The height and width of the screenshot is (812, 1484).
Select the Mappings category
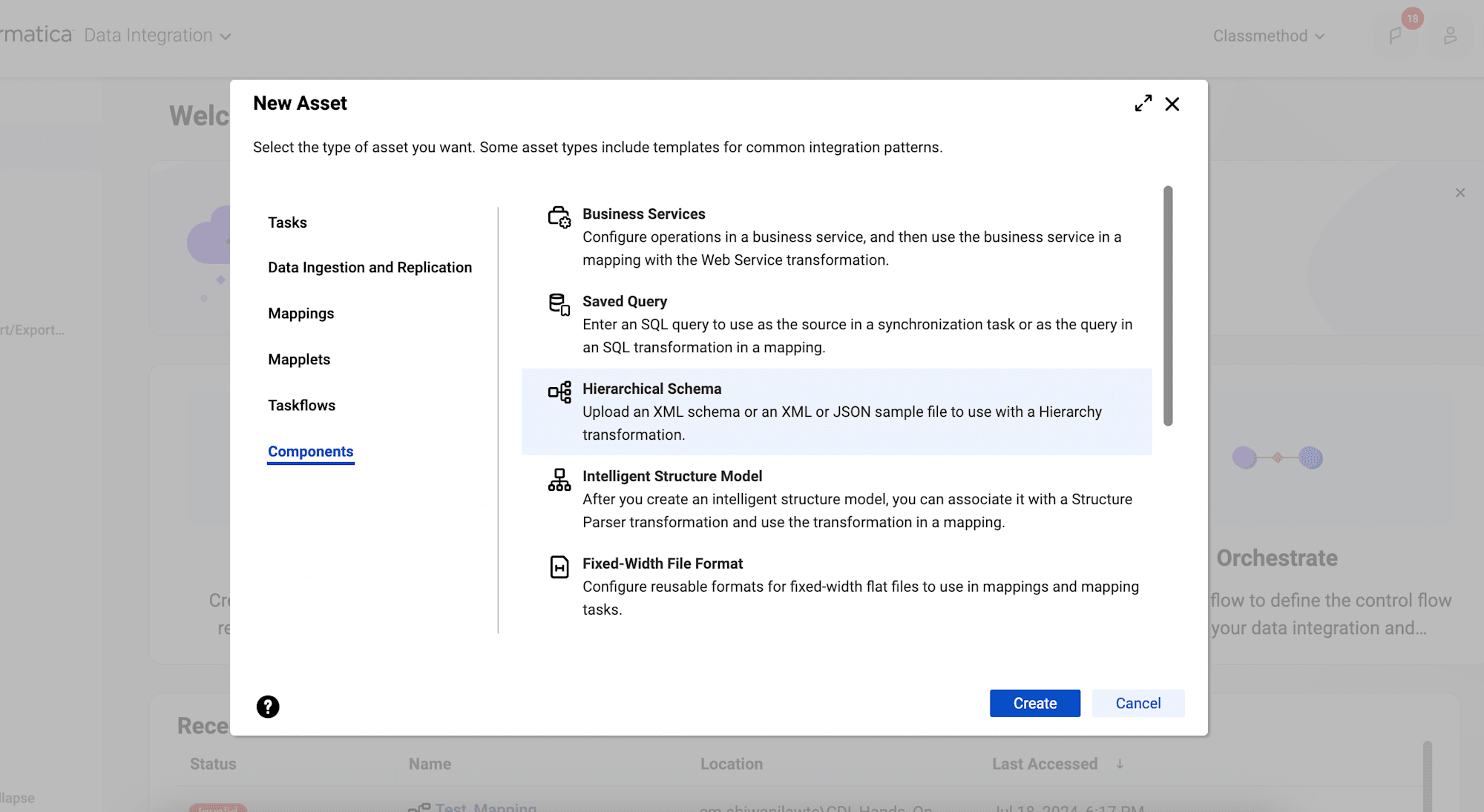coord(301,314)
